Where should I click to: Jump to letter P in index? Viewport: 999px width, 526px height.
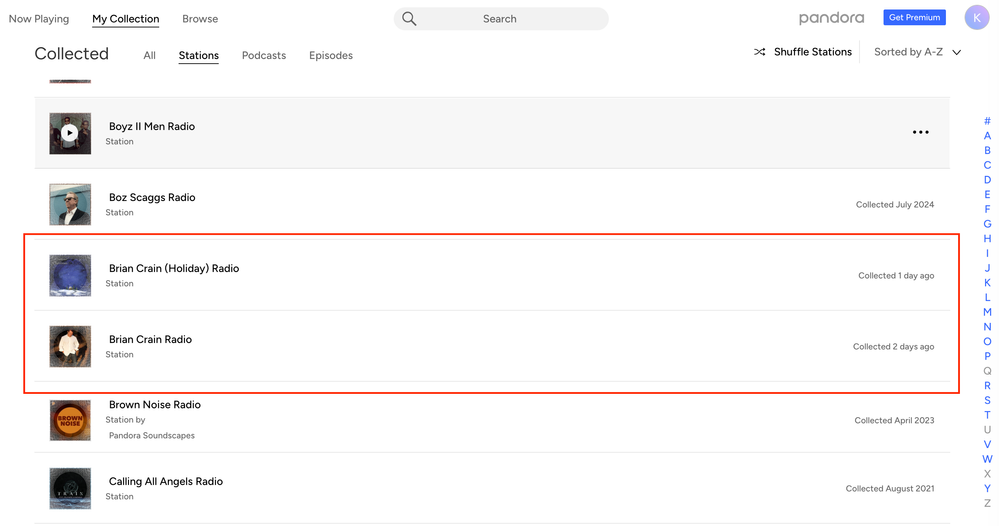tap(987, 356)
